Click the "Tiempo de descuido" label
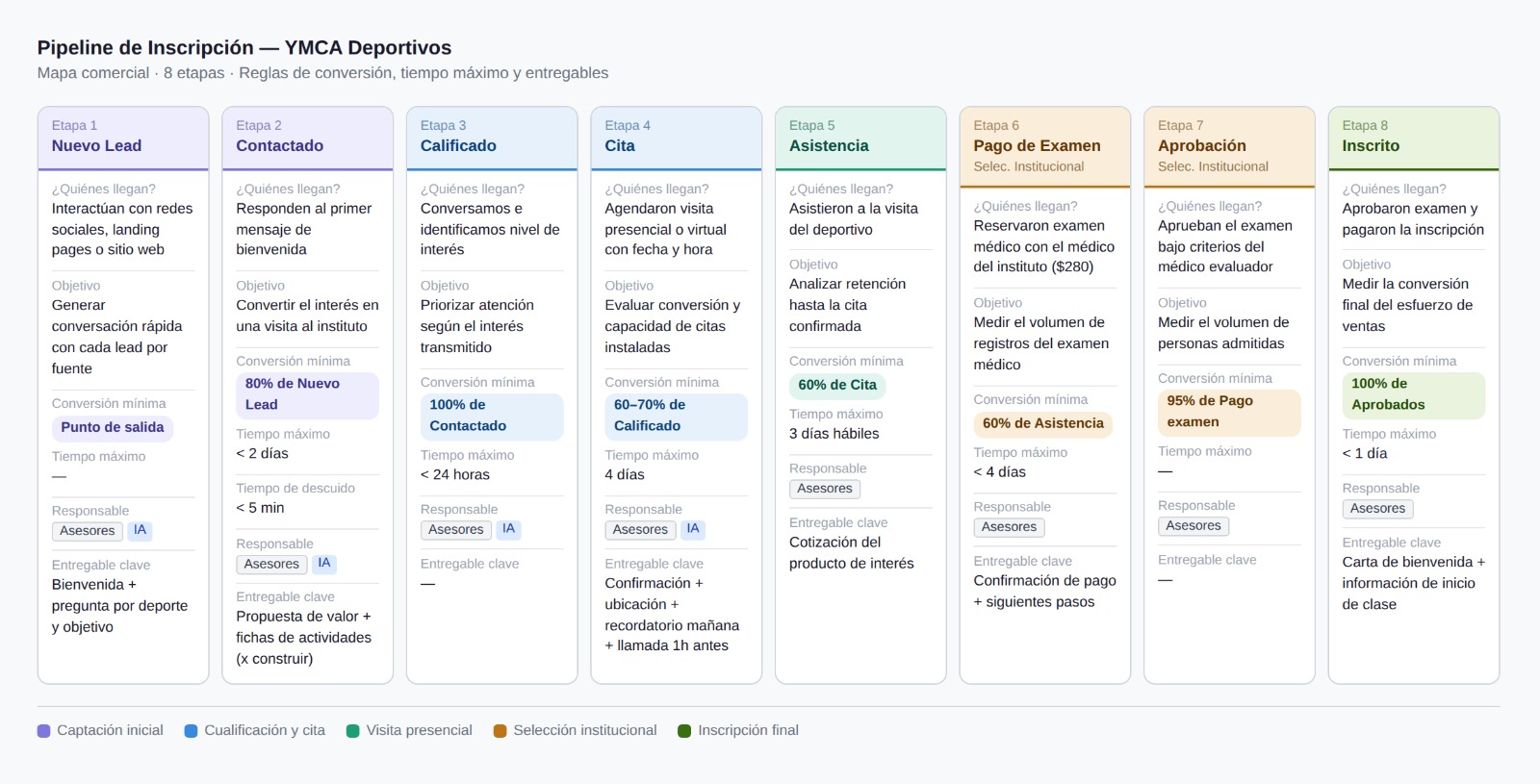The width and height of the screenshot is (1540, 784). [295, 489]
